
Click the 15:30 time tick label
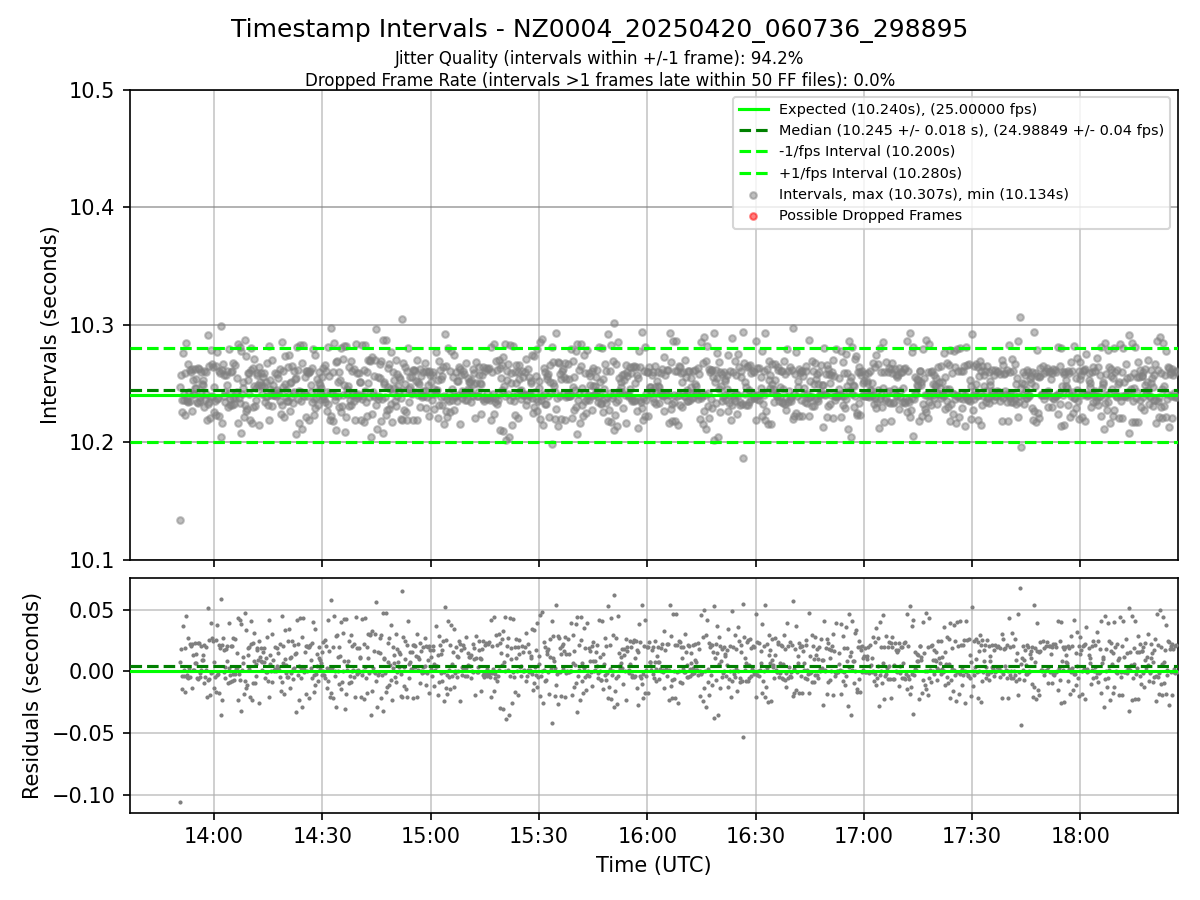538,835
